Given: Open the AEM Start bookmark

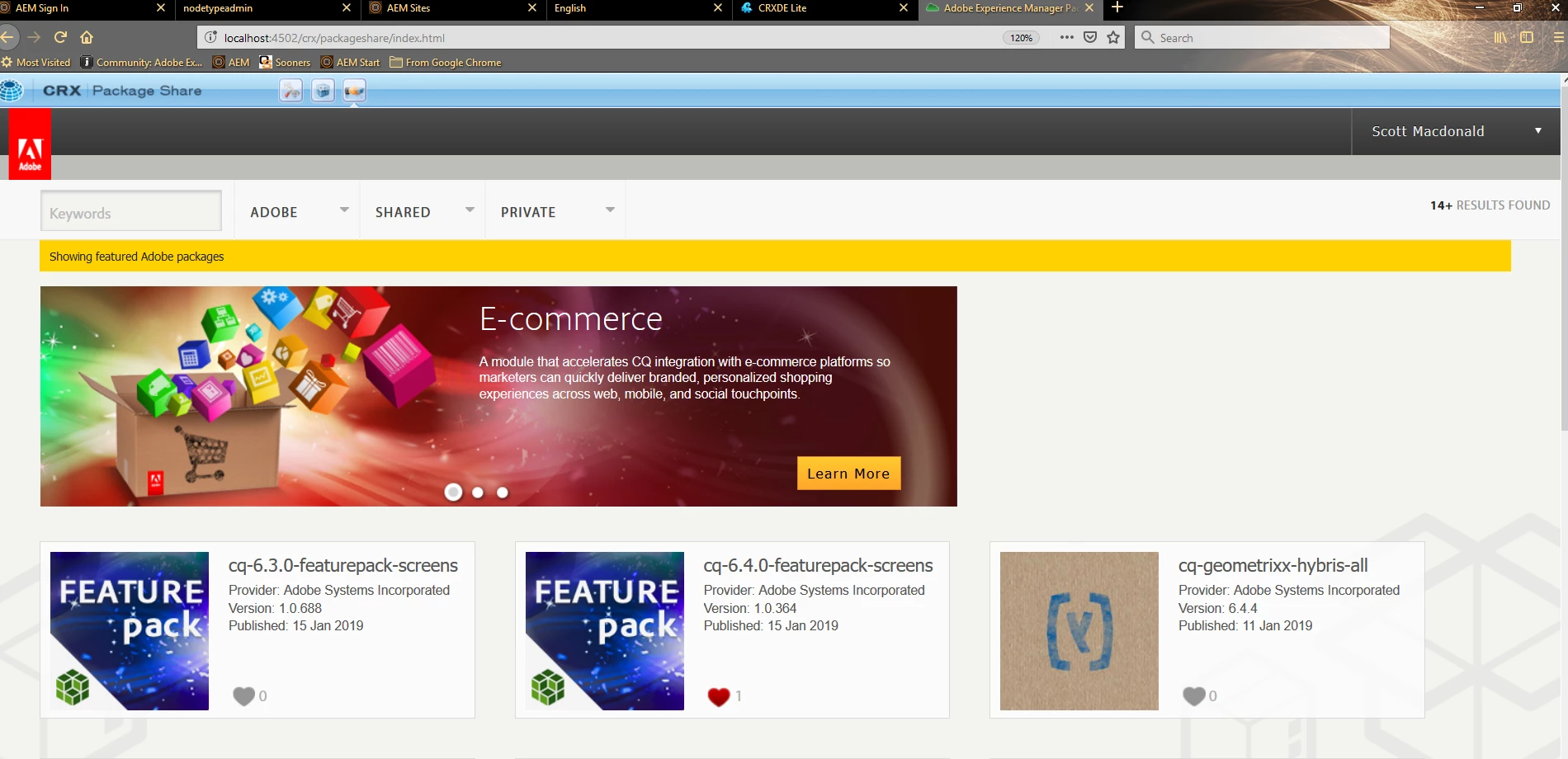Looking at the screenshot, I should (350, 62).
